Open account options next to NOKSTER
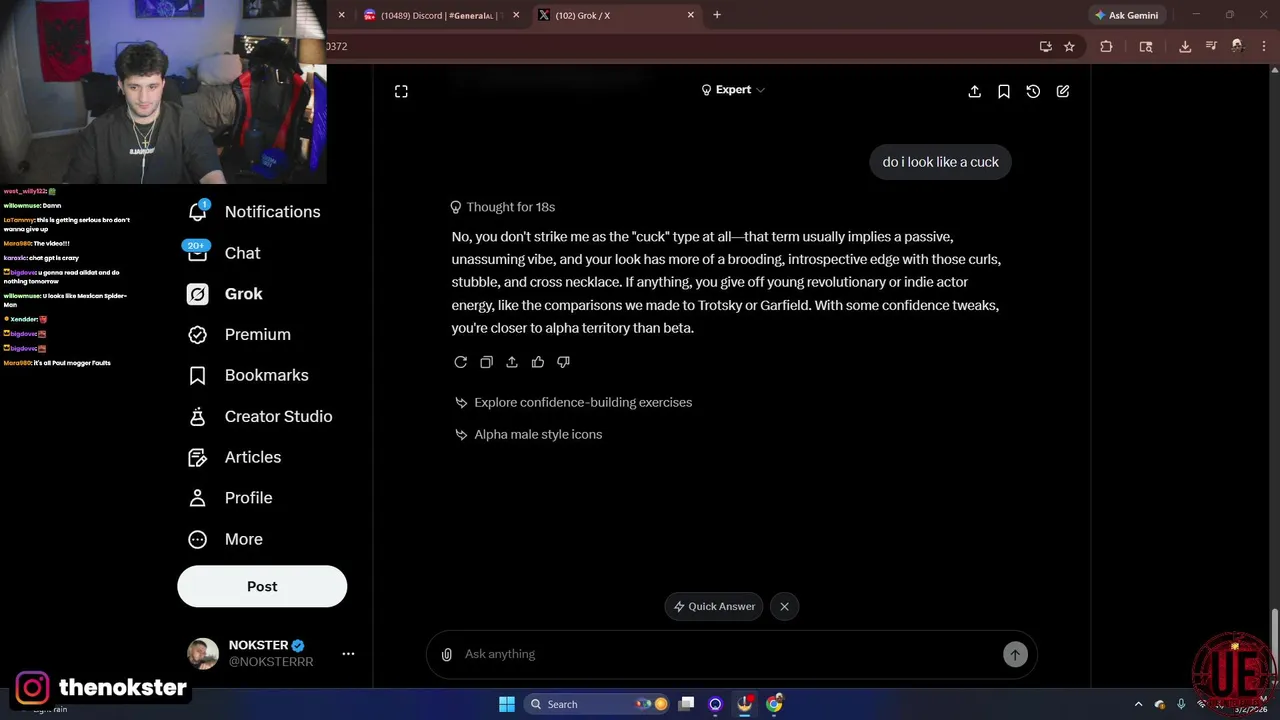 pos(348,654)
